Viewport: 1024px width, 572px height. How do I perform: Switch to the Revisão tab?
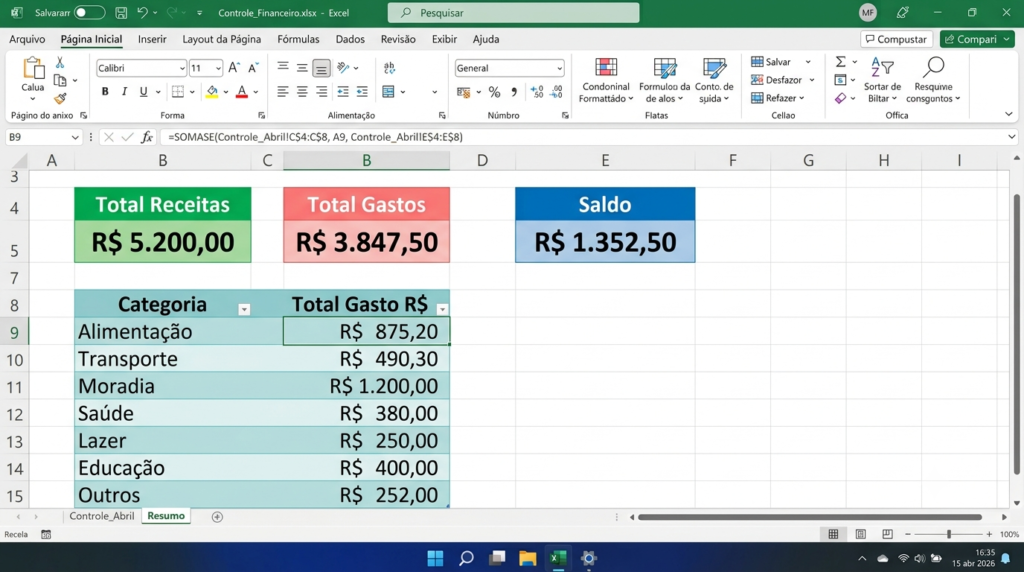(x=398, y=39)
